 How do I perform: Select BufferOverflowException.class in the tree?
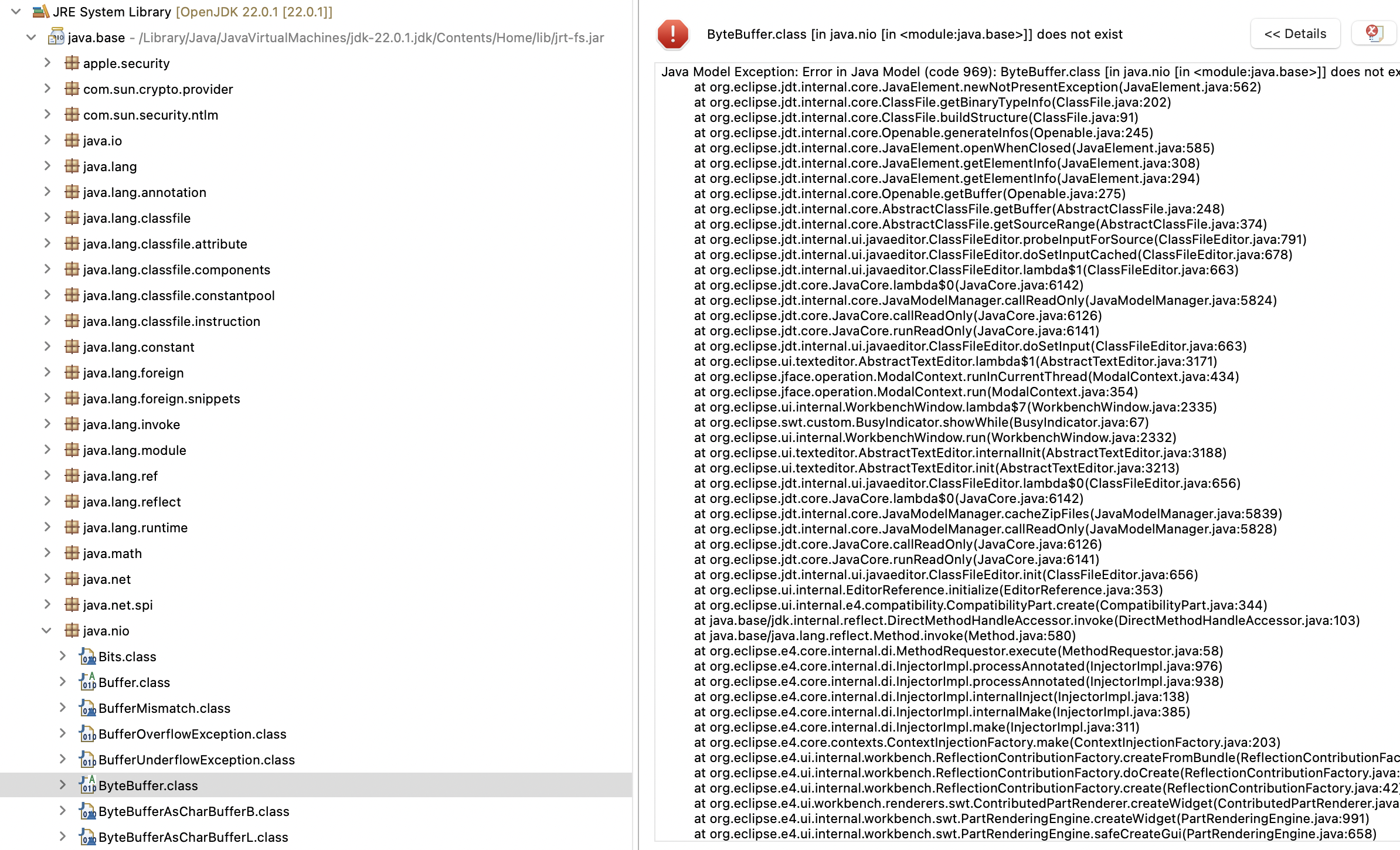pyautogui.click(x=192, y=734)
